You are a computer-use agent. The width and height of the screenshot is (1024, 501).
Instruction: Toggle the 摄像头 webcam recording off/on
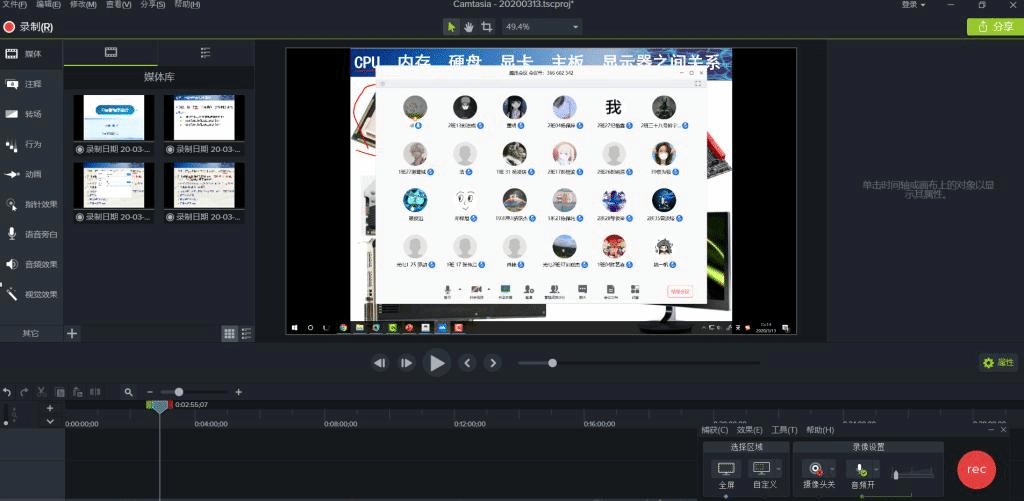point(819,468)
